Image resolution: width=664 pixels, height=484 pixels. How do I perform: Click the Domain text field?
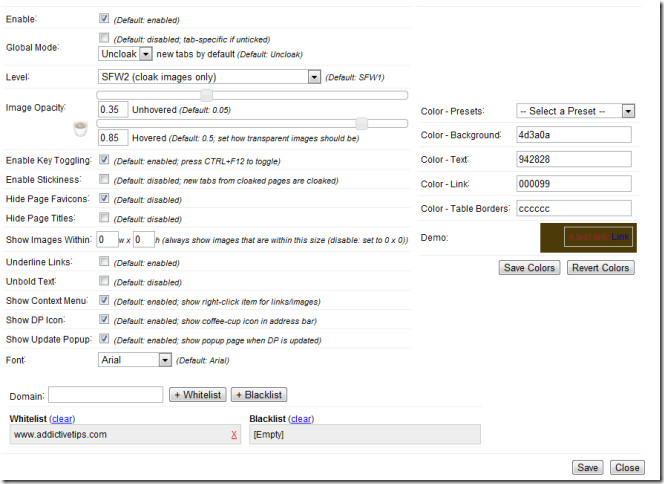[105, 395]
